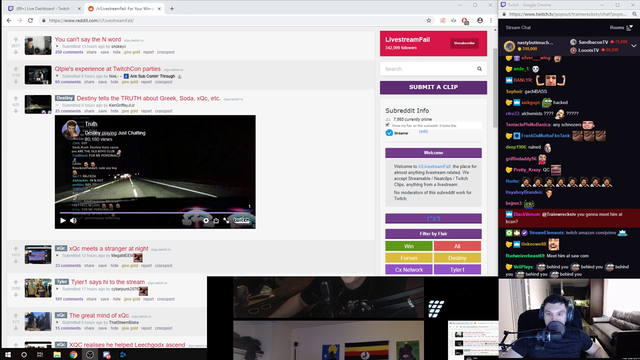Open settings gear in the clip player
The width and height of the screenshot is (640, 360).
pos(206,220)
